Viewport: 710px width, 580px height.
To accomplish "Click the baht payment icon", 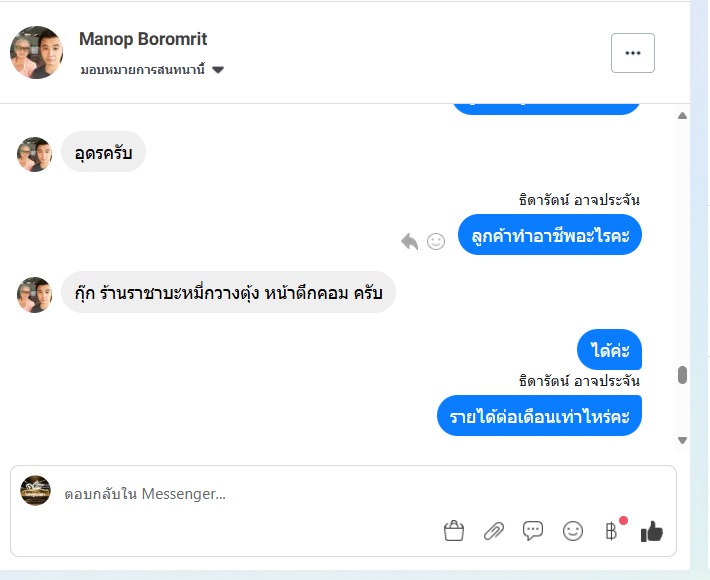I will tap(612, 531).
